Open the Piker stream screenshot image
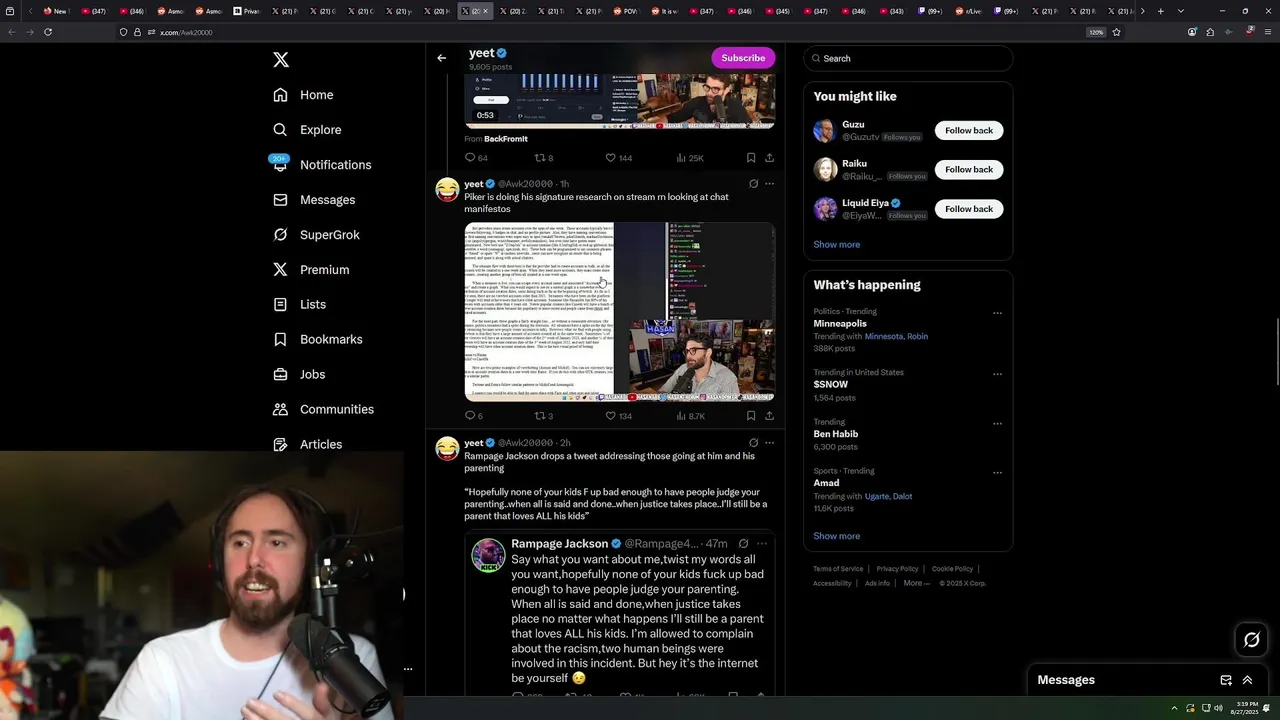This screenshot has height=720, width=1280. click(x=619, y=312)
